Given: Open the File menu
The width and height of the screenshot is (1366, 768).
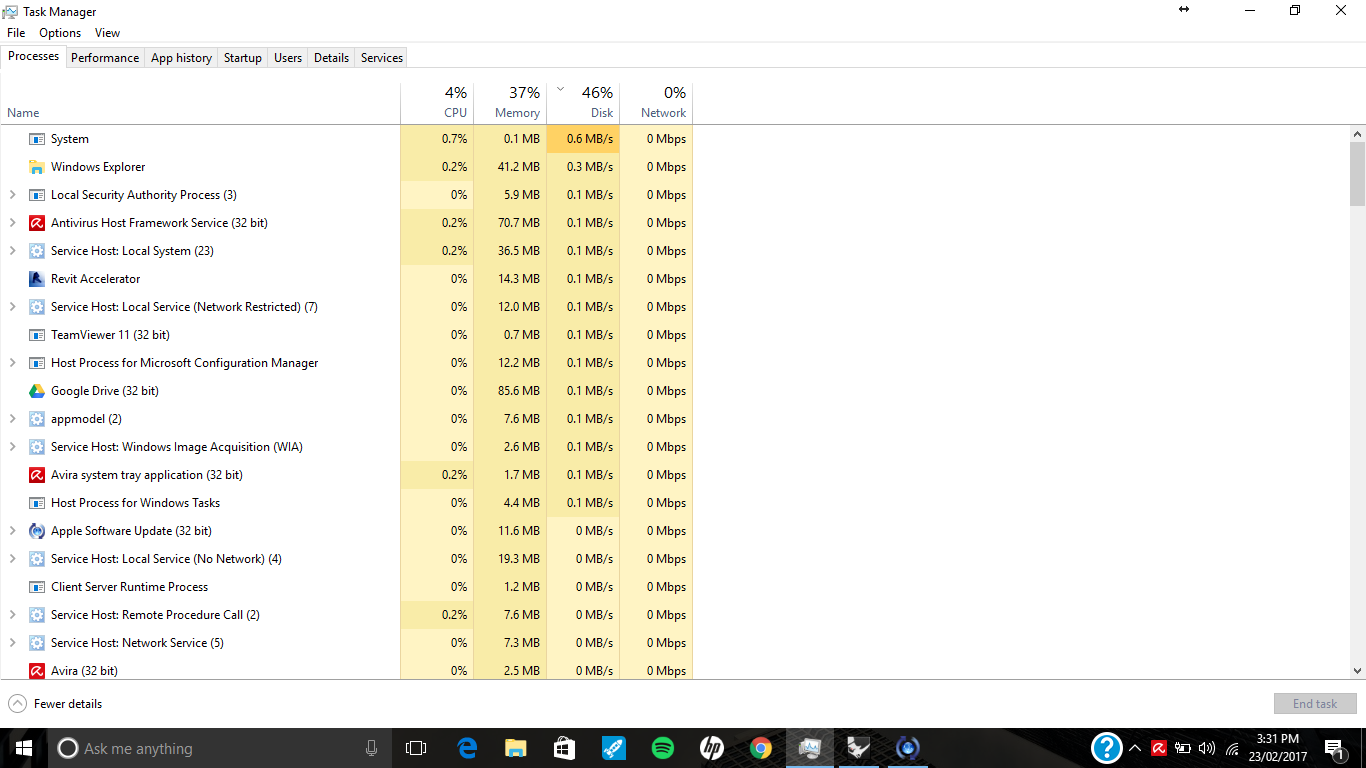Looking at the screenshot, I should point(16,33).
